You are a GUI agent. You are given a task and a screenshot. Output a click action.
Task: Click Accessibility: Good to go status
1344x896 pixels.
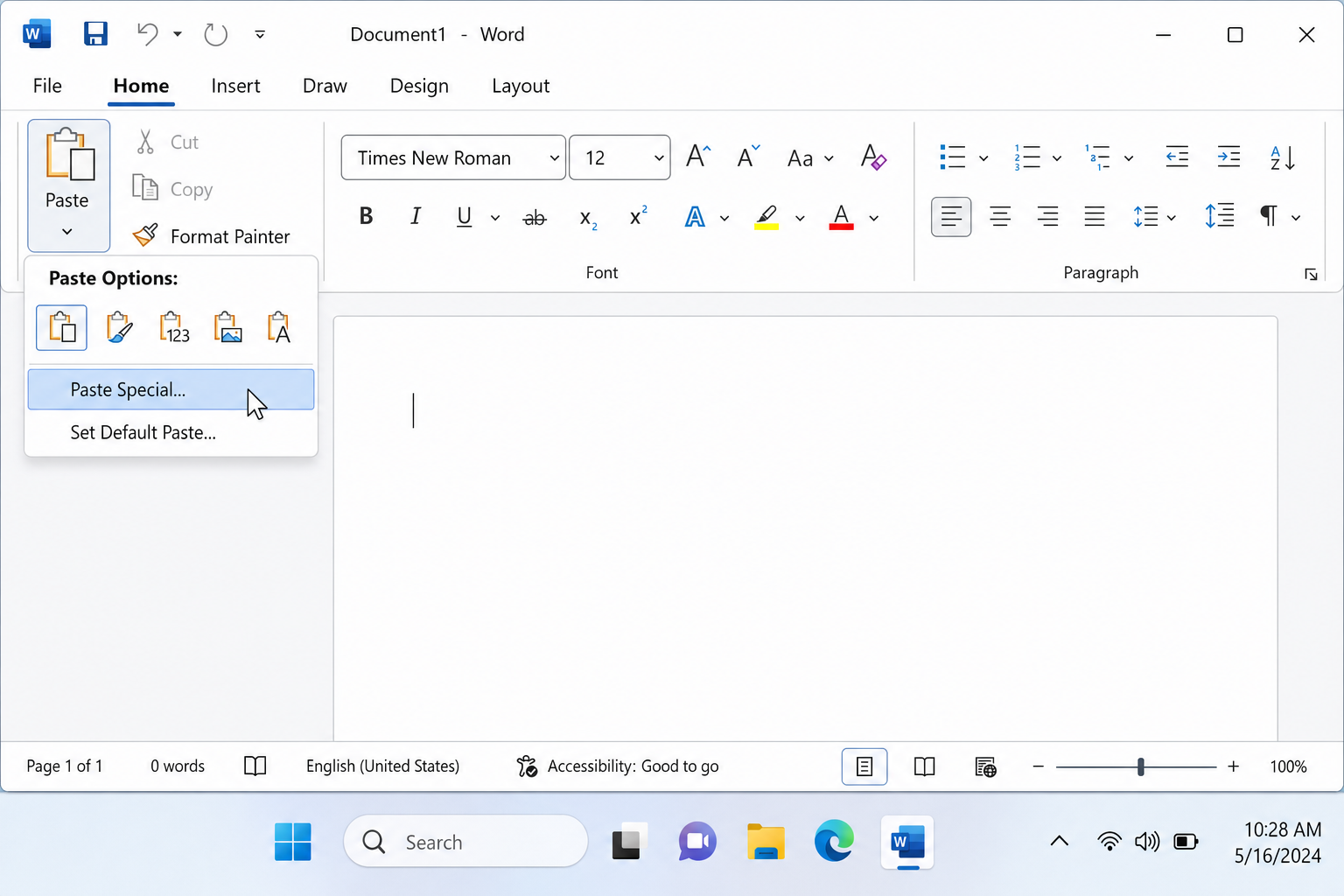618,766
